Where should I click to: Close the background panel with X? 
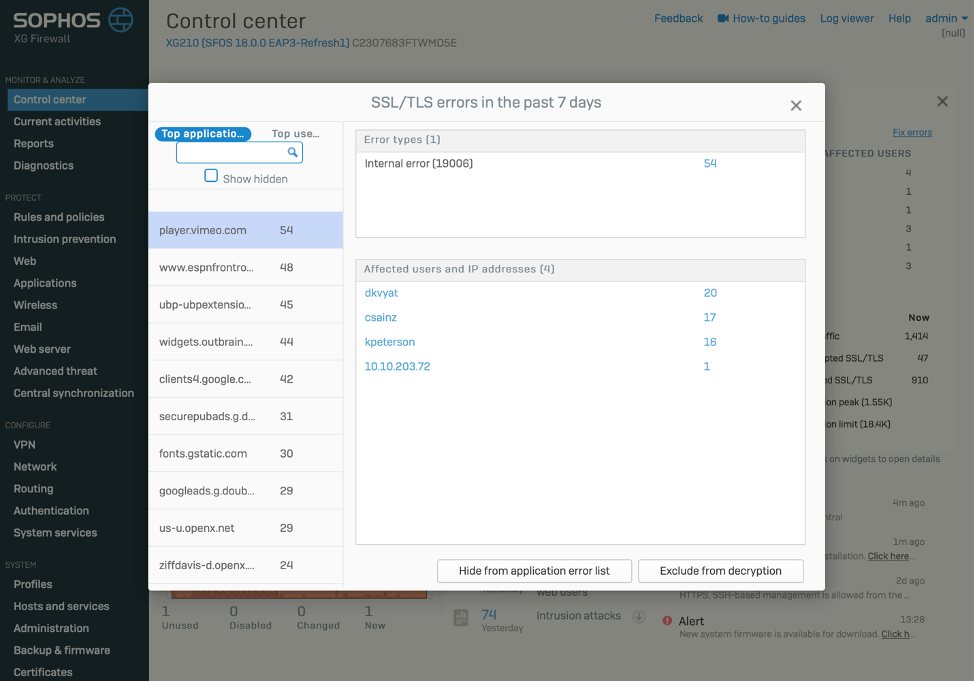942,102
